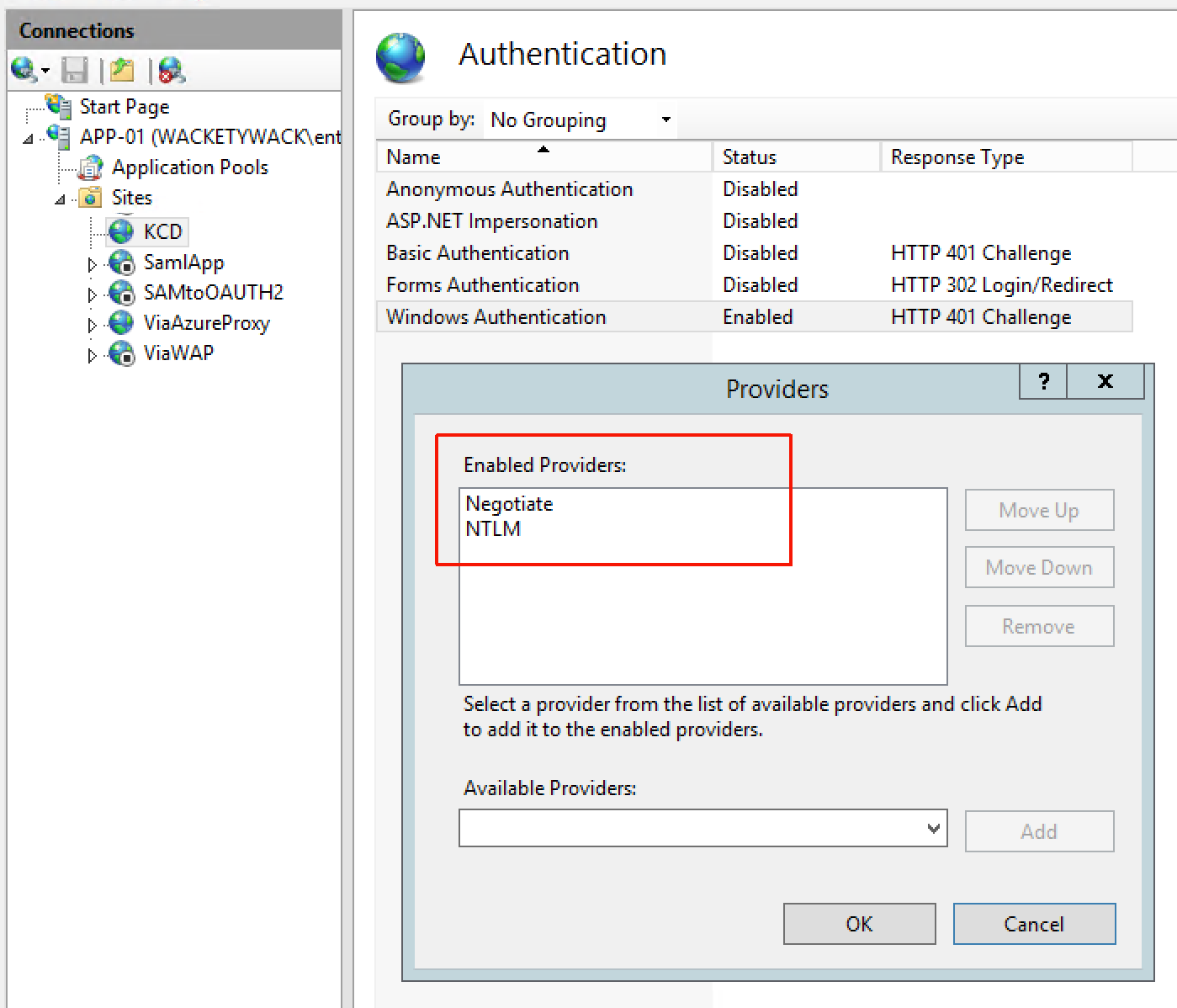1177x1008 pixels.
Task: Click the ViaWAP site globe icon
Action: 122,353
